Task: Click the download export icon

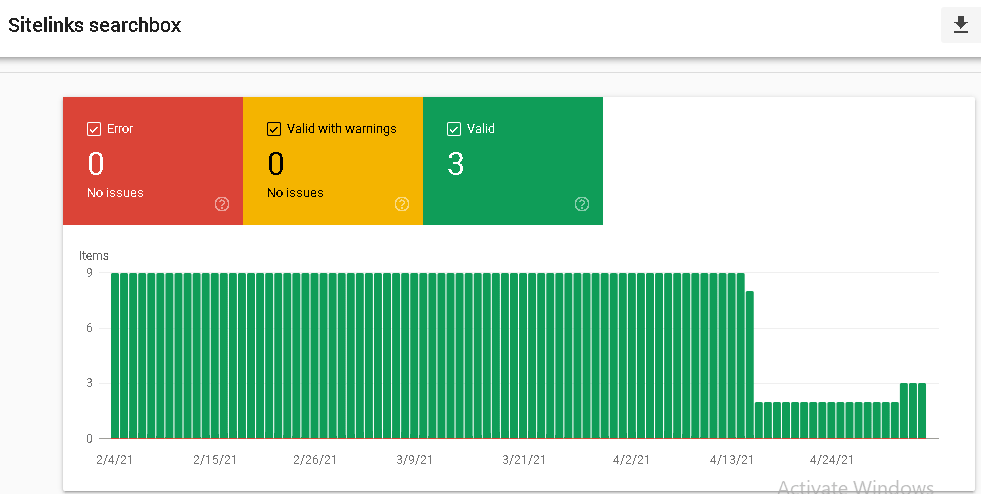Action: (960, 25)
